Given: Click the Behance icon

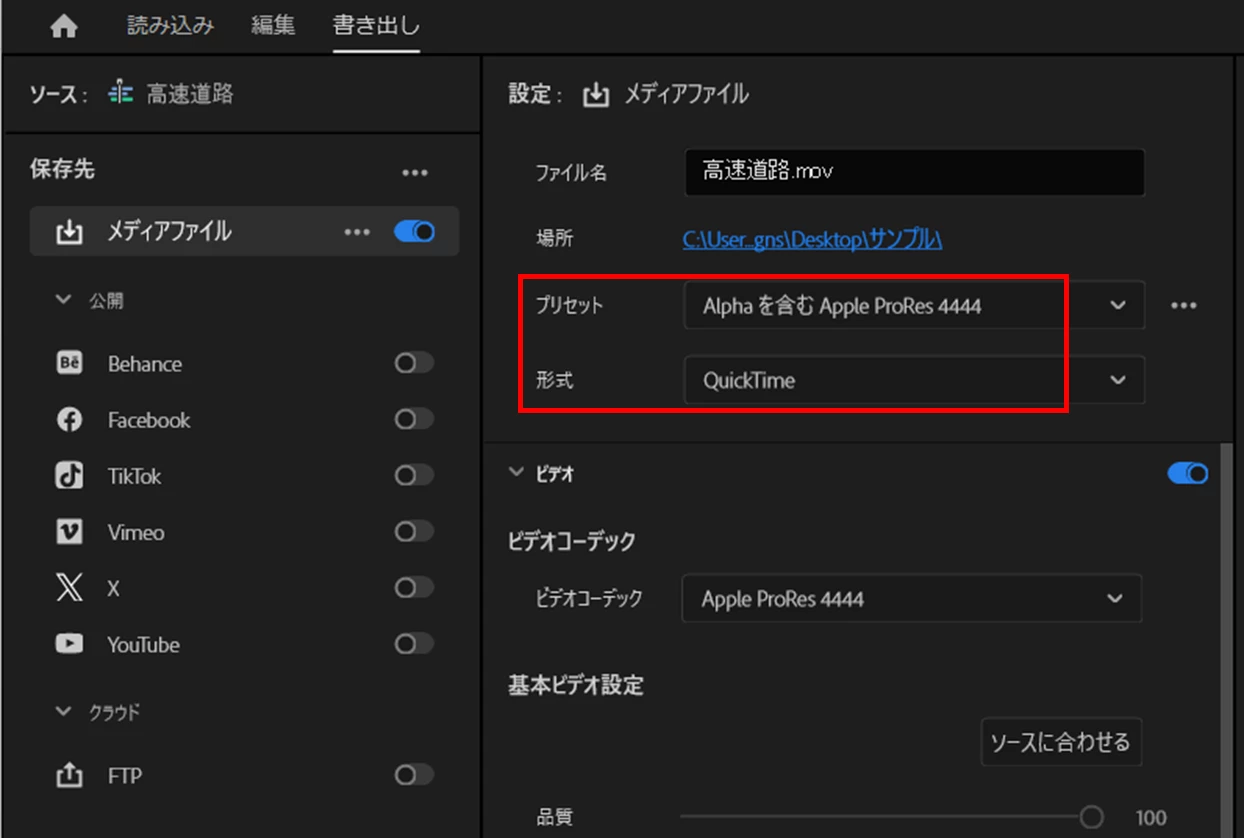Looking at the screenshot, I should click(x=69, y=364).
